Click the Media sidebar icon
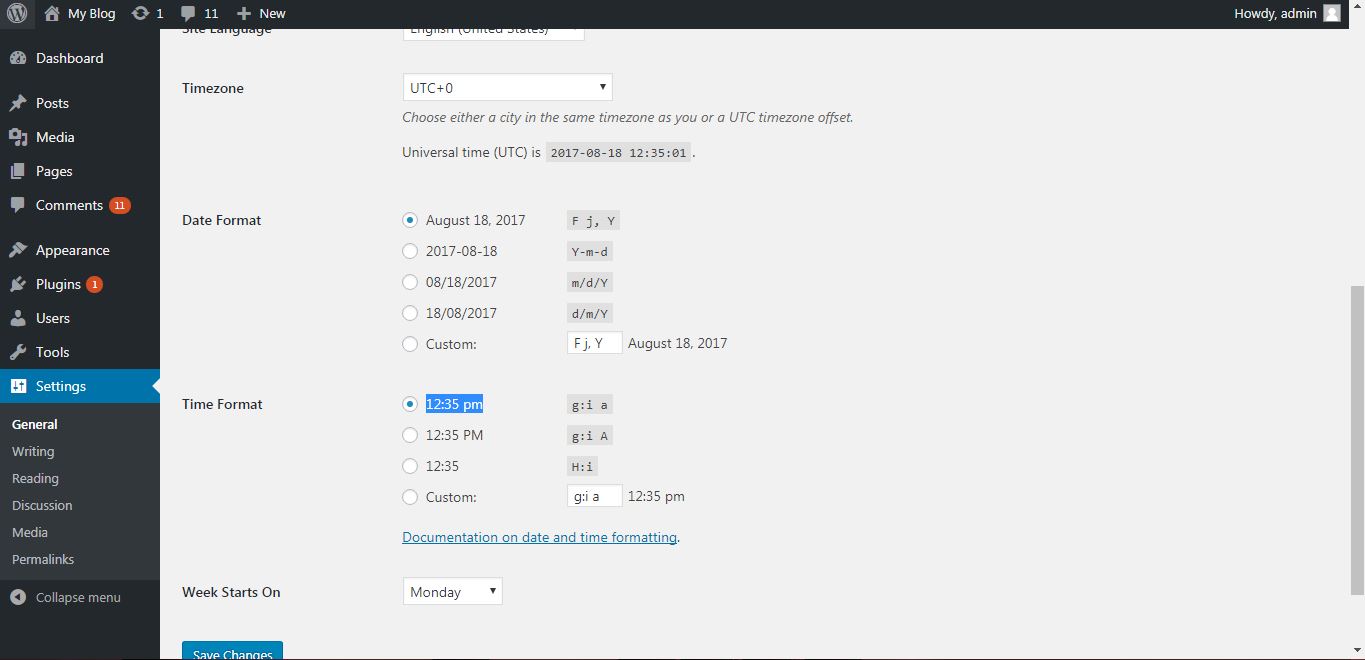Image resolution: width=1365 pixels, height=660 pixels. coord(18,137)
